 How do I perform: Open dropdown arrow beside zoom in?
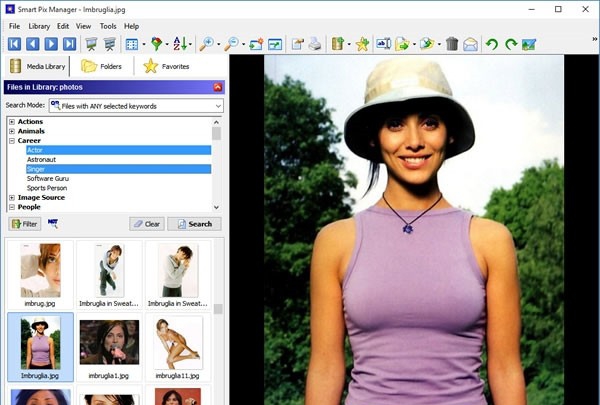tap(218, 44)
